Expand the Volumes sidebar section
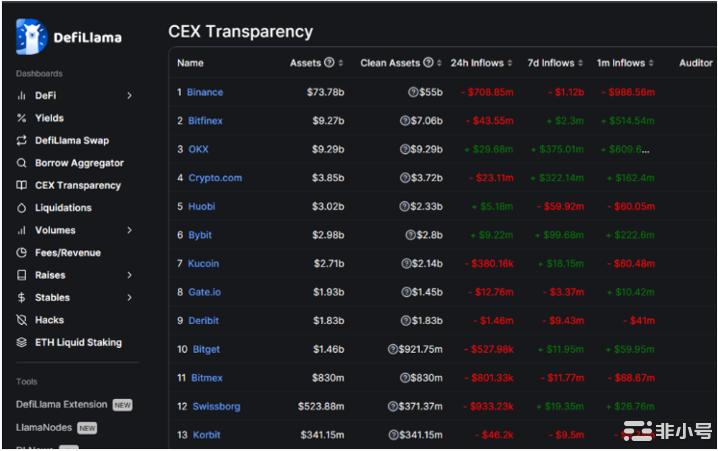The width and height of the screenshot is (718, 451). click(x=129, y=230)
